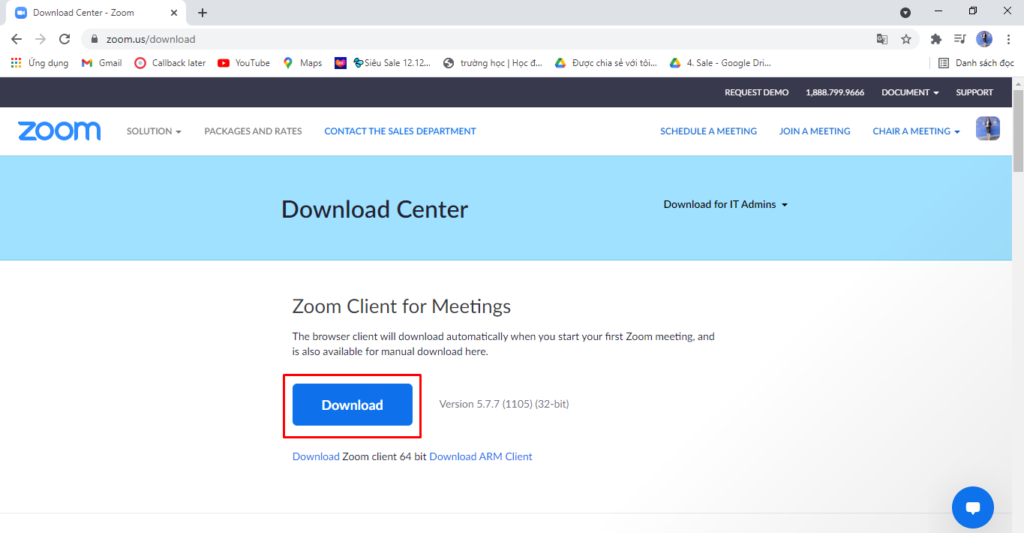Screen dimensions: 1024x533
Task: Open the YouTube bookmark
Action: point(244,63)
